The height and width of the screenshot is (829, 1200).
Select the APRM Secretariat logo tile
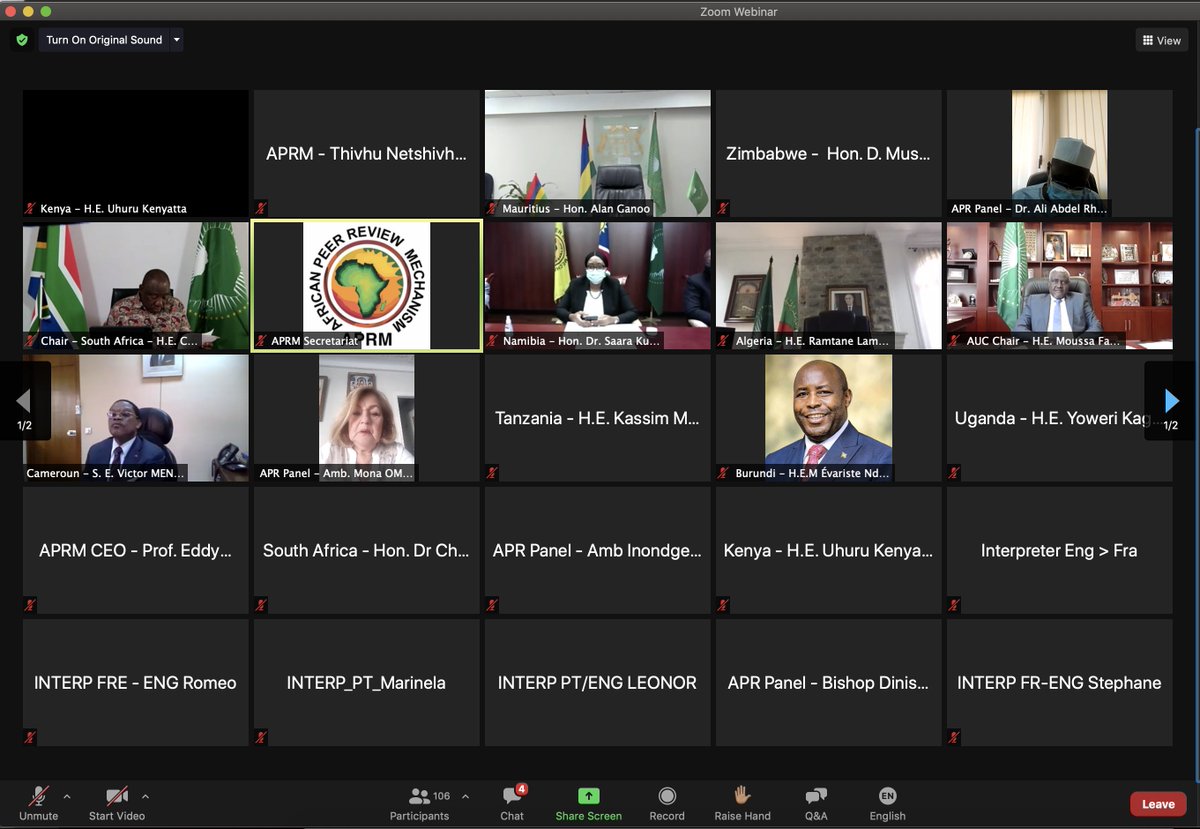366,286
